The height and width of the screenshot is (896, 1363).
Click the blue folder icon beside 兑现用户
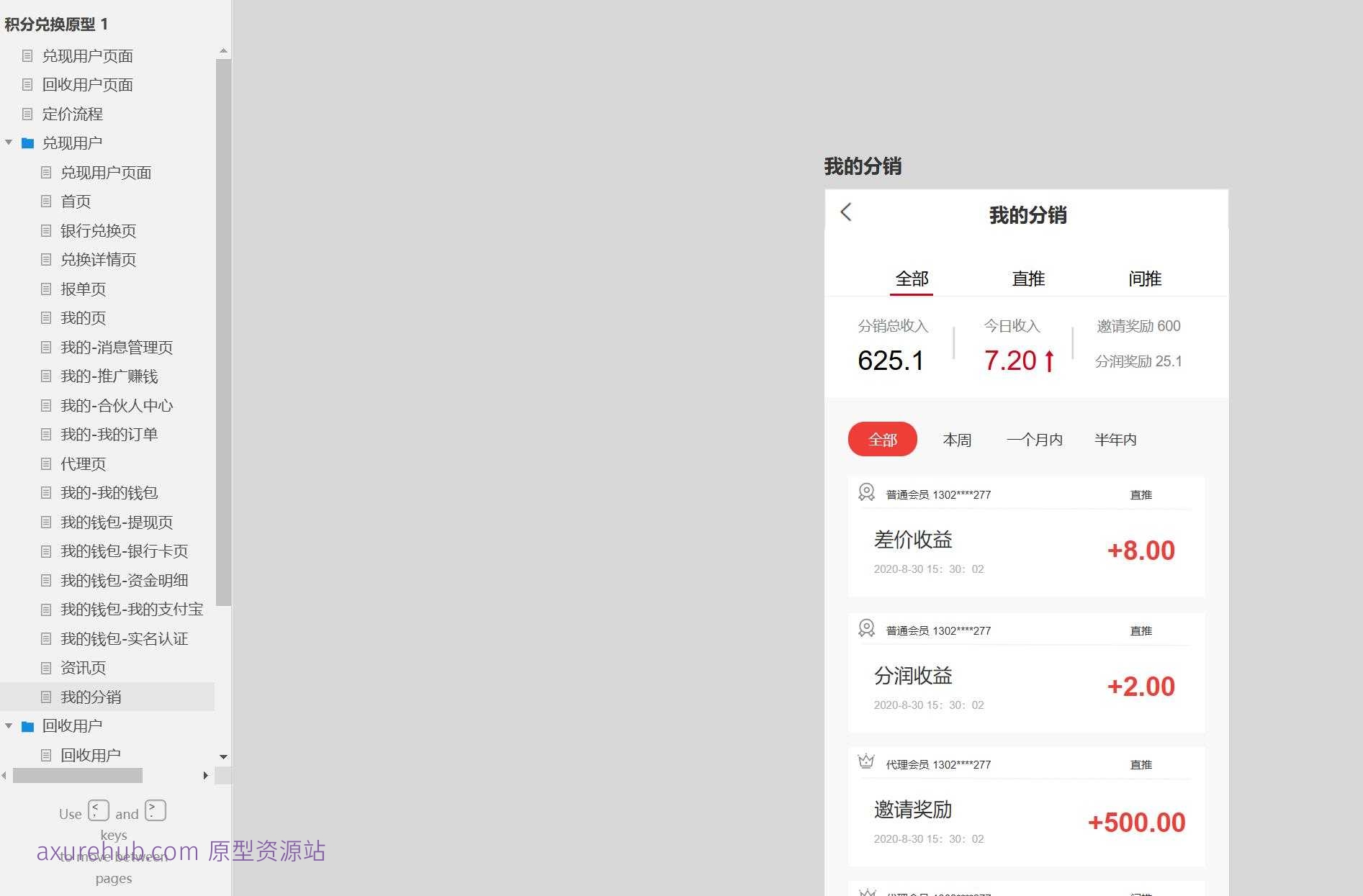(x=27, y=142)
